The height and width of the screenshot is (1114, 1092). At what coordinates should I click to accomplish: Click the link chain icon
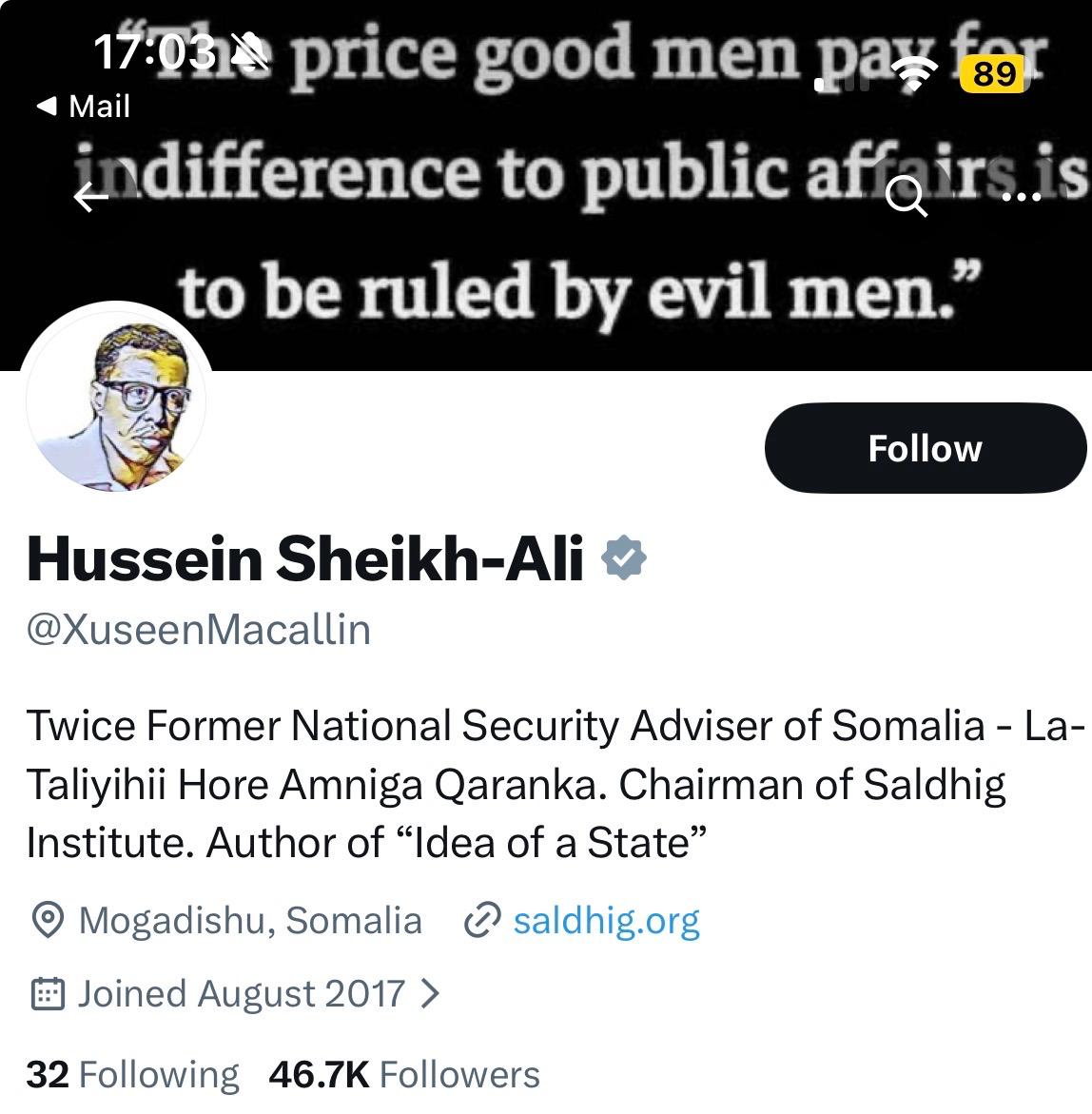(482, 920)
